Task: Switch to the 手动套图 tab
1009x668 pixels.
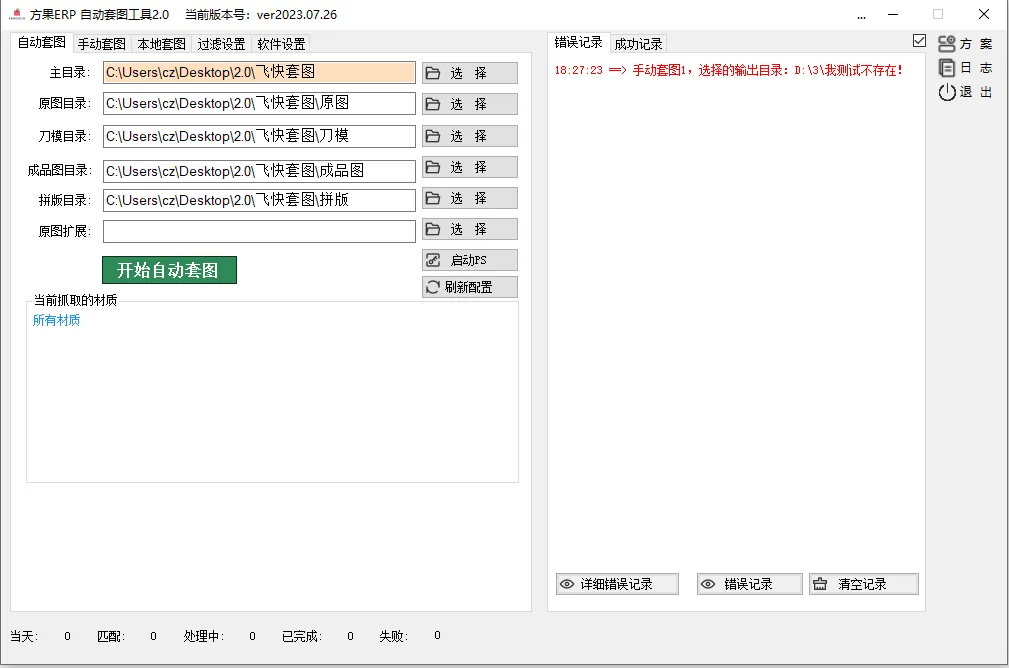Action: 102,44
